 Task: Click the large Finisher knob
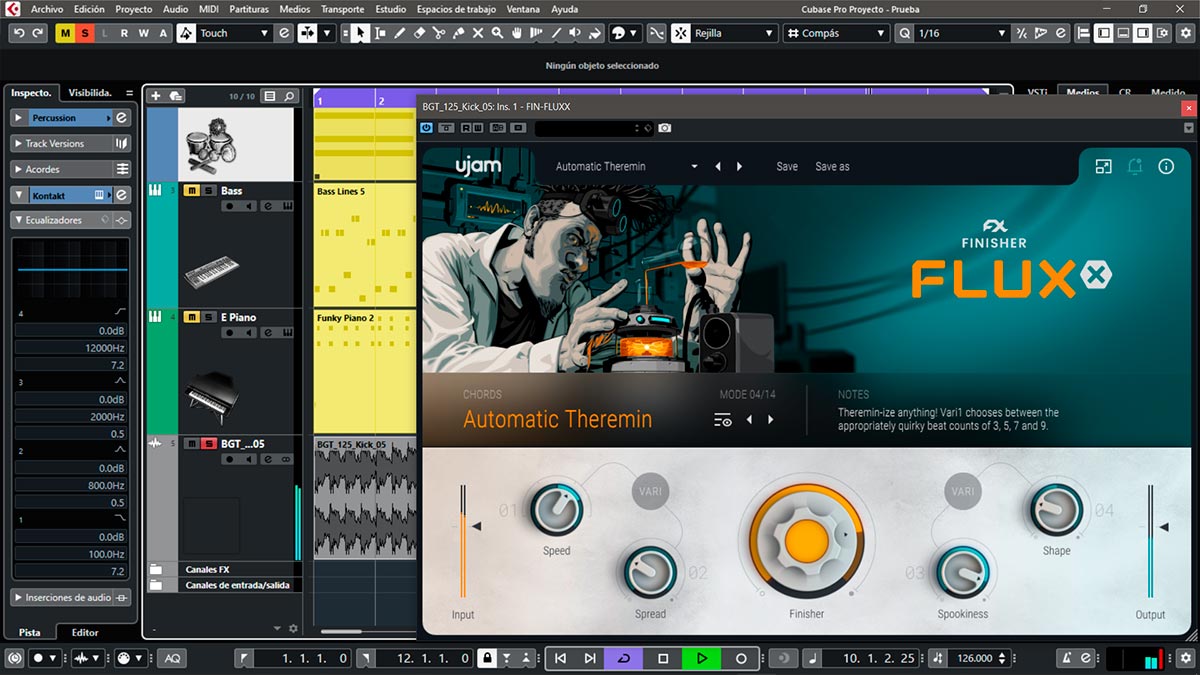[806, 540]
